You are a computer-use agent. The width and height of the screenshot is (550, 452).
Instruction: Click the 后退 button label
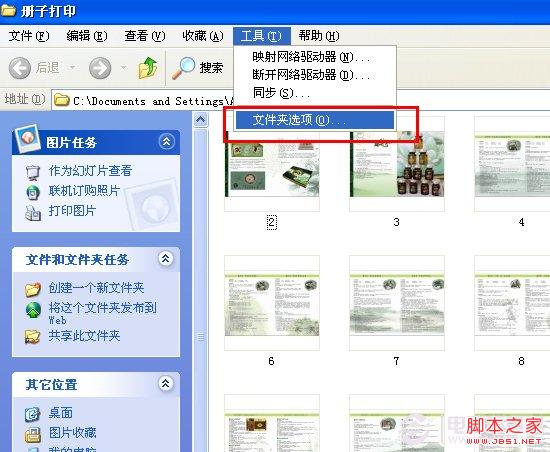[x=47, y=67]
